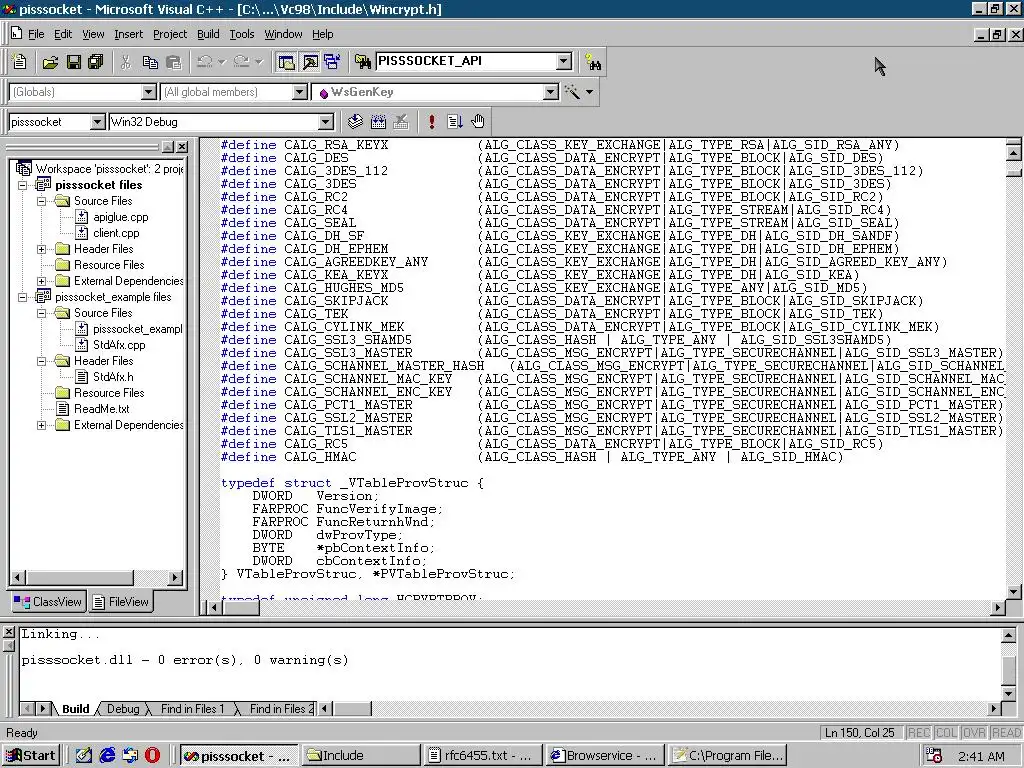Image resolution: width=1024 pixels, height=768 pixels.
Task: Click the Compile icon in build toolbar
Action: 355,121
